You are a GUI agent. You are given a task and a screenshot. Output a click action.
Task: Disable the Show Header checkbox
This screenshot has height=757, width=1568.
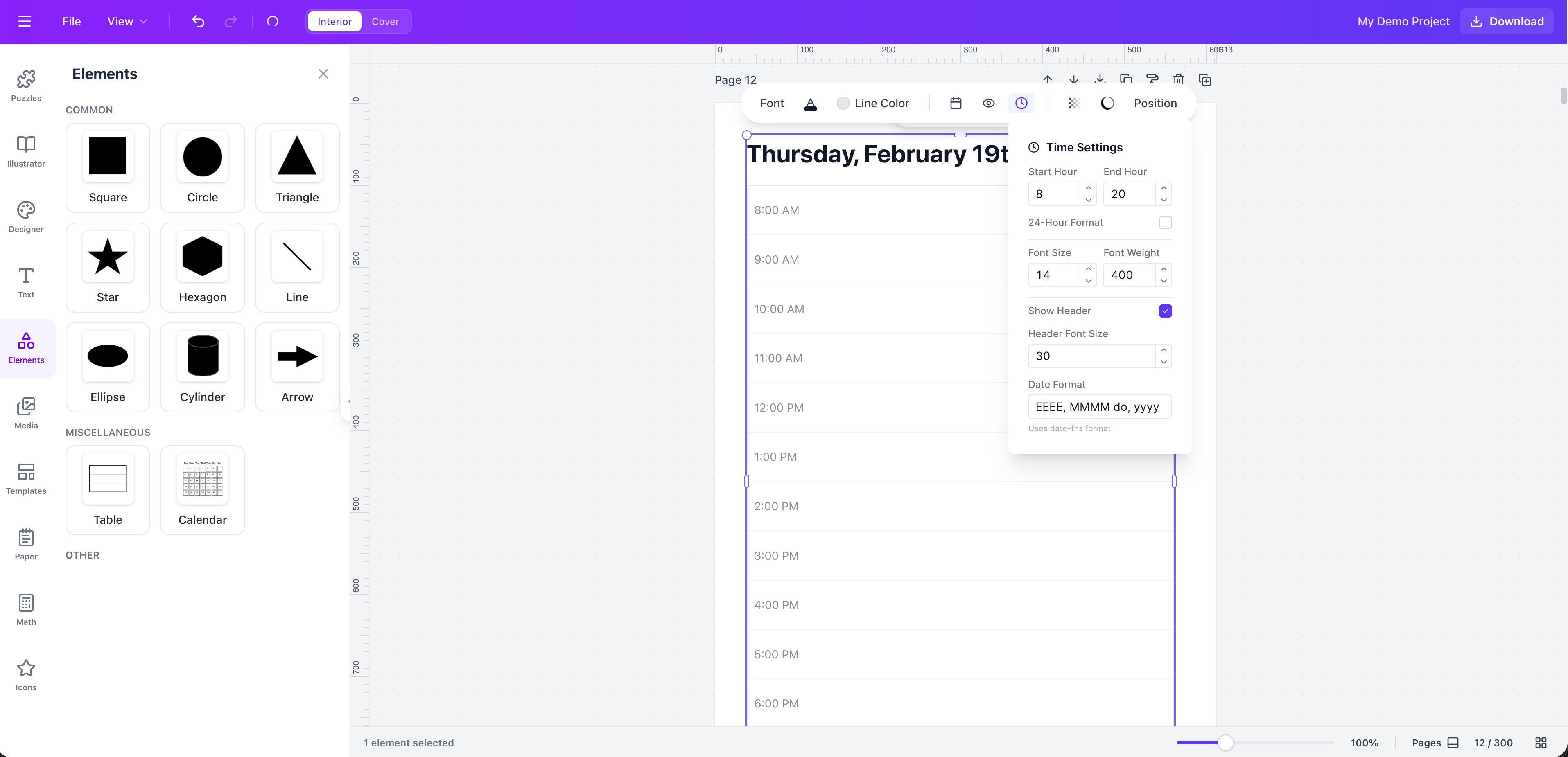[1166, 310]
